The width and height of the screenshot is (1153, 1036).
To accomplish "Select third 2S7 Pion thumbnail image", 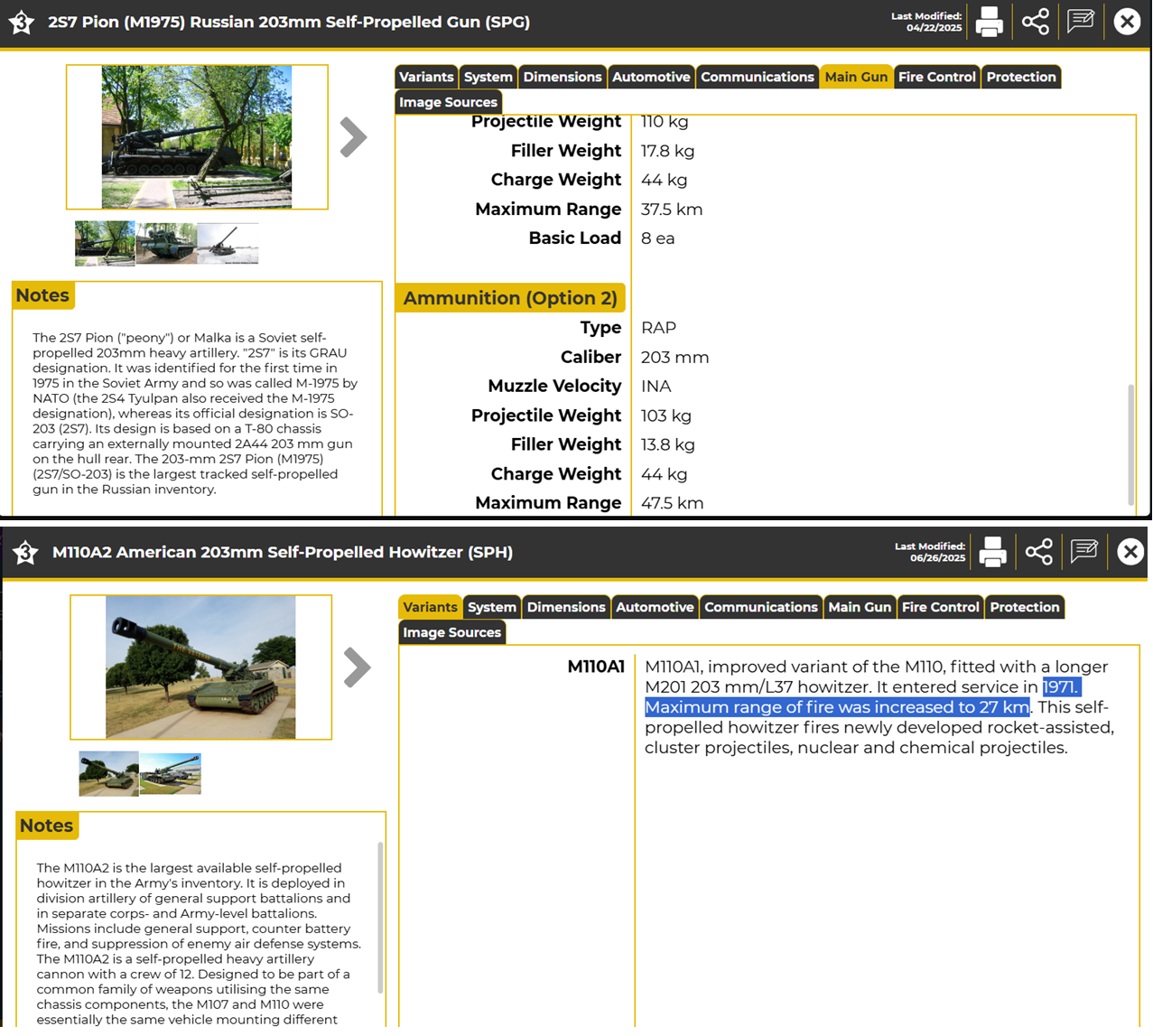I will pos(228,244).
